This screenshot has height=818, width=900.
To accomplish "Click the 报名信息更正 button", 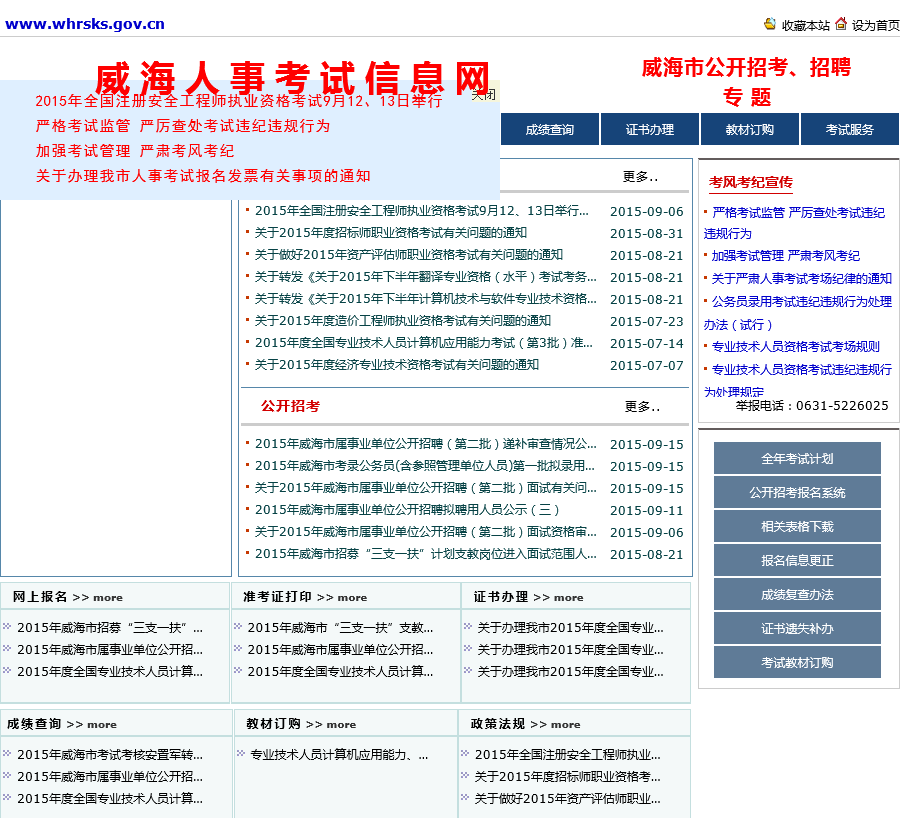I will point(797,560).
